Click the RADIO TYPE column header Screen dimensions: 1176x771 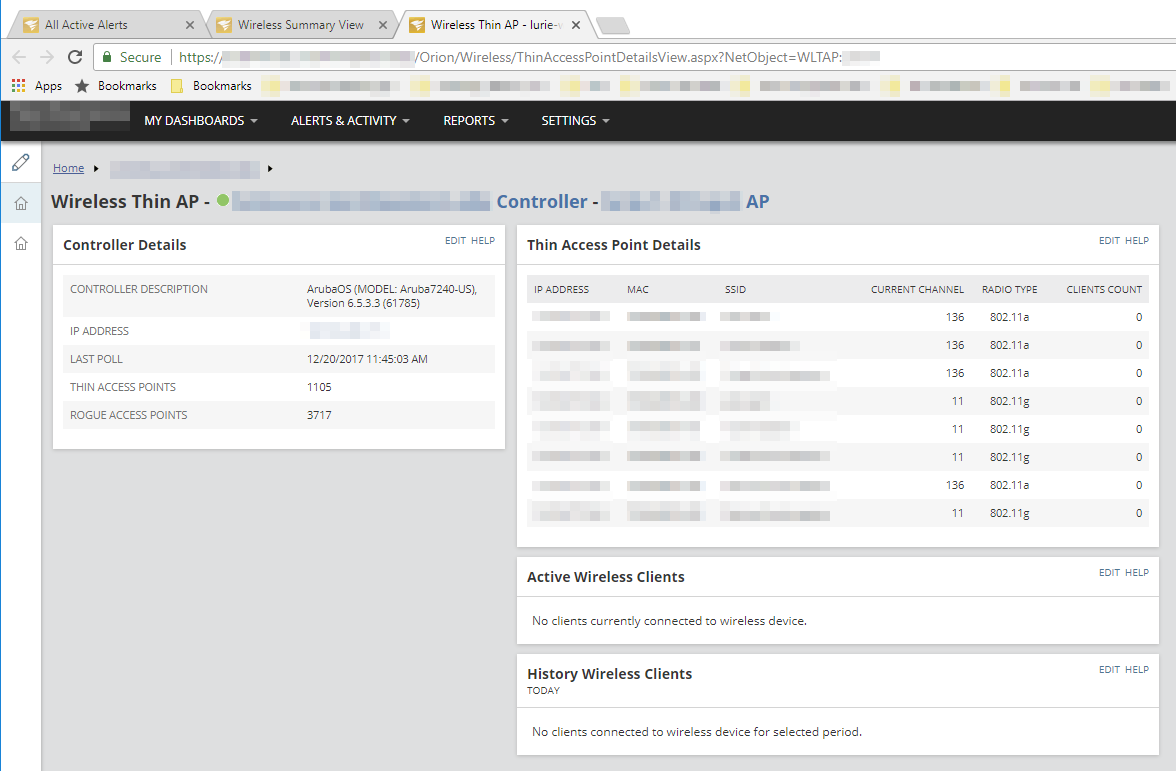(x=1010, y=290)
